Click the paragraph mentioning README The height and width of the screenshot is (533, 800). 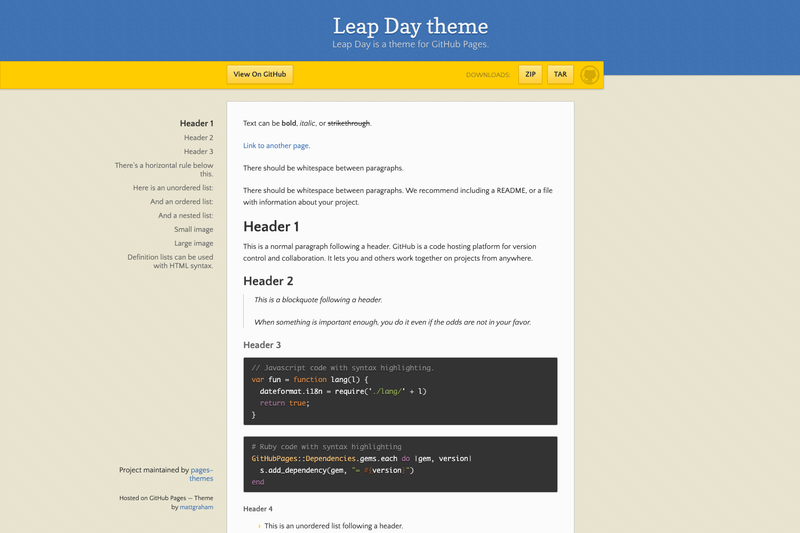tap(397, 196)
